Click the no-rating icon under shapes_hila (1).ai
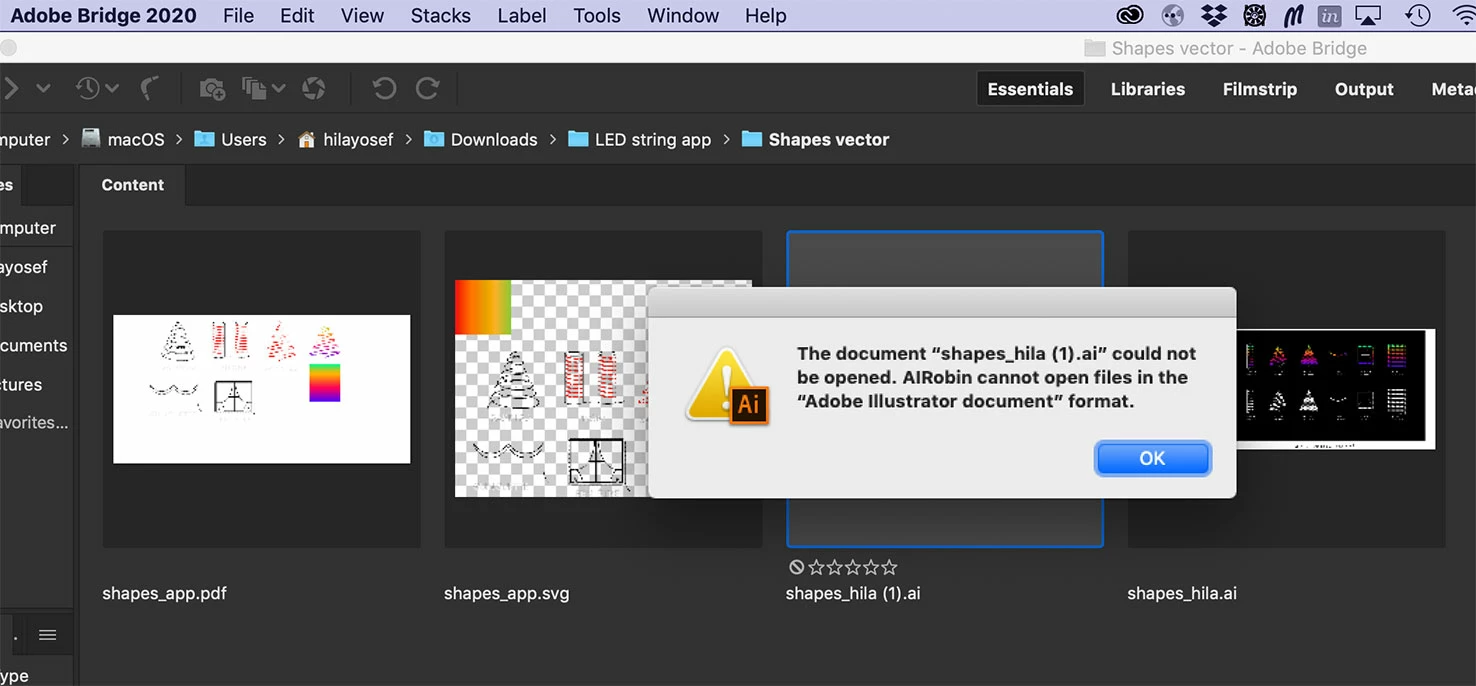Viewport: 1476px width, 686px height. tap(796, 567)
